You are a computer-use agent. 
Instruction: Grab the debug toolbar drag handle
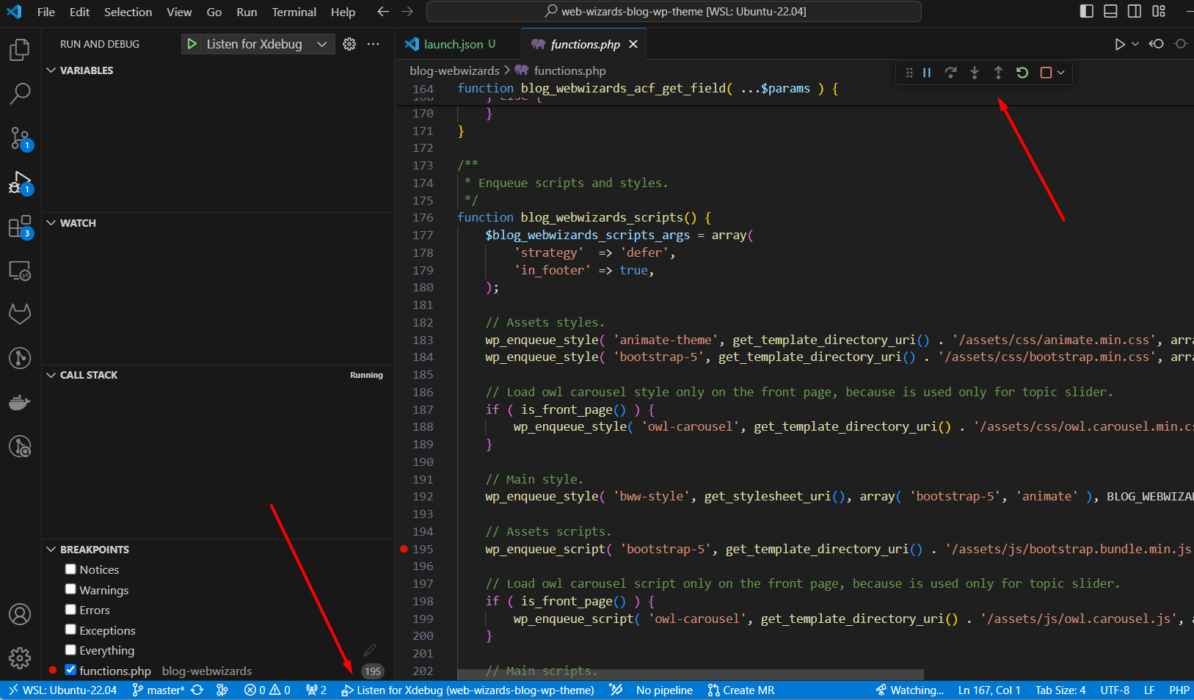[908, 72]
